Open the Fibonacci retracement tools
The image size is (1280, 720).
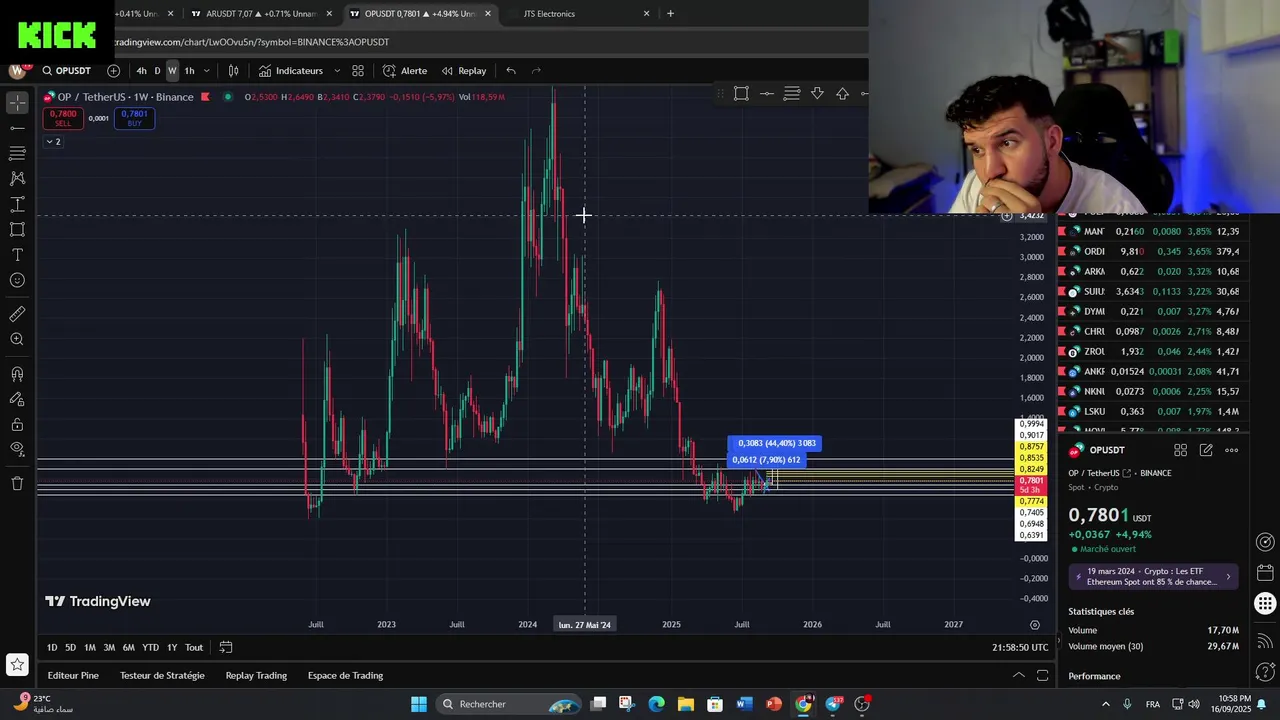[17, 153]
